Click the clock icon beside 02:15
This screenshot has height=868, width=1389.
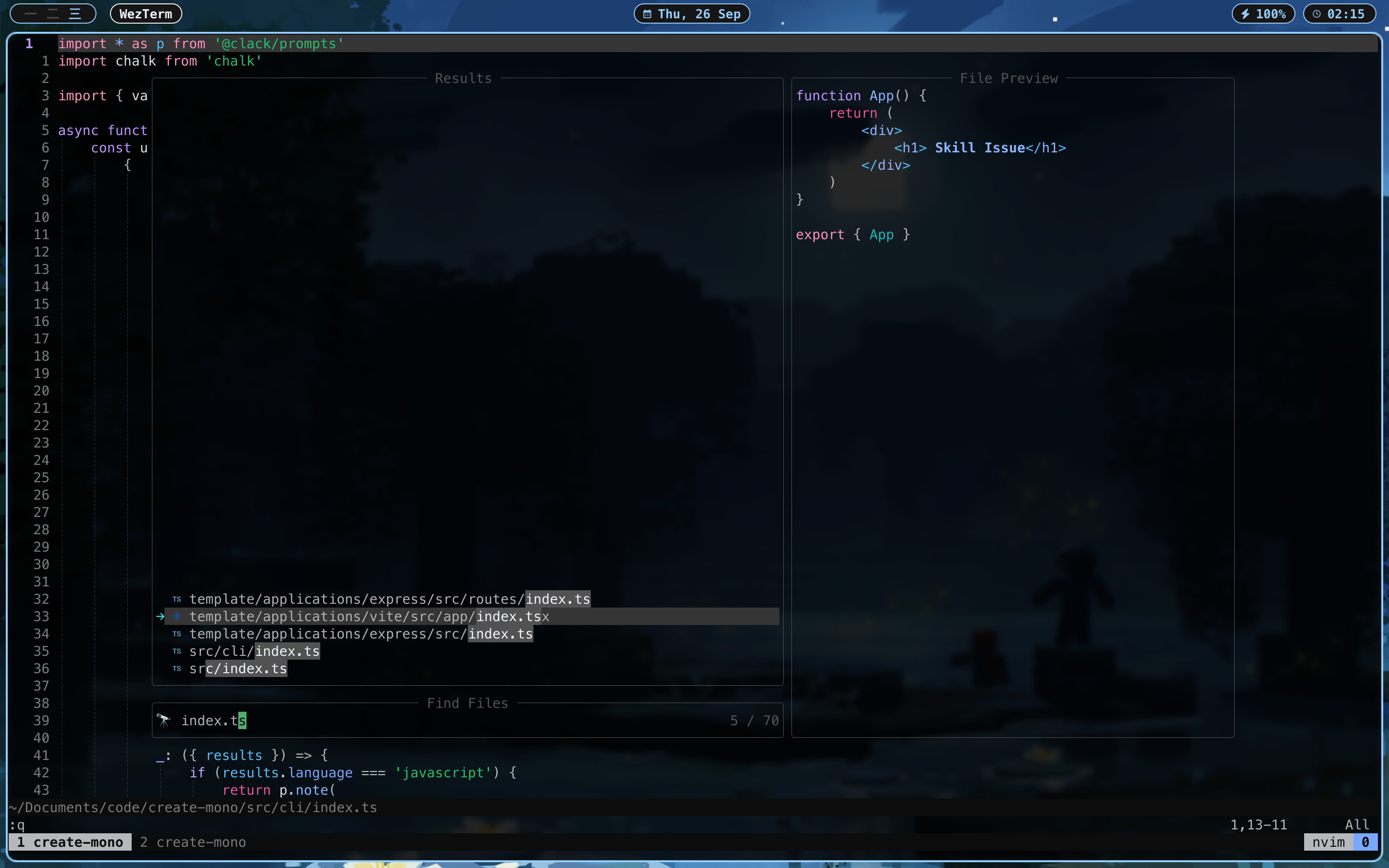click(1317, 14)
